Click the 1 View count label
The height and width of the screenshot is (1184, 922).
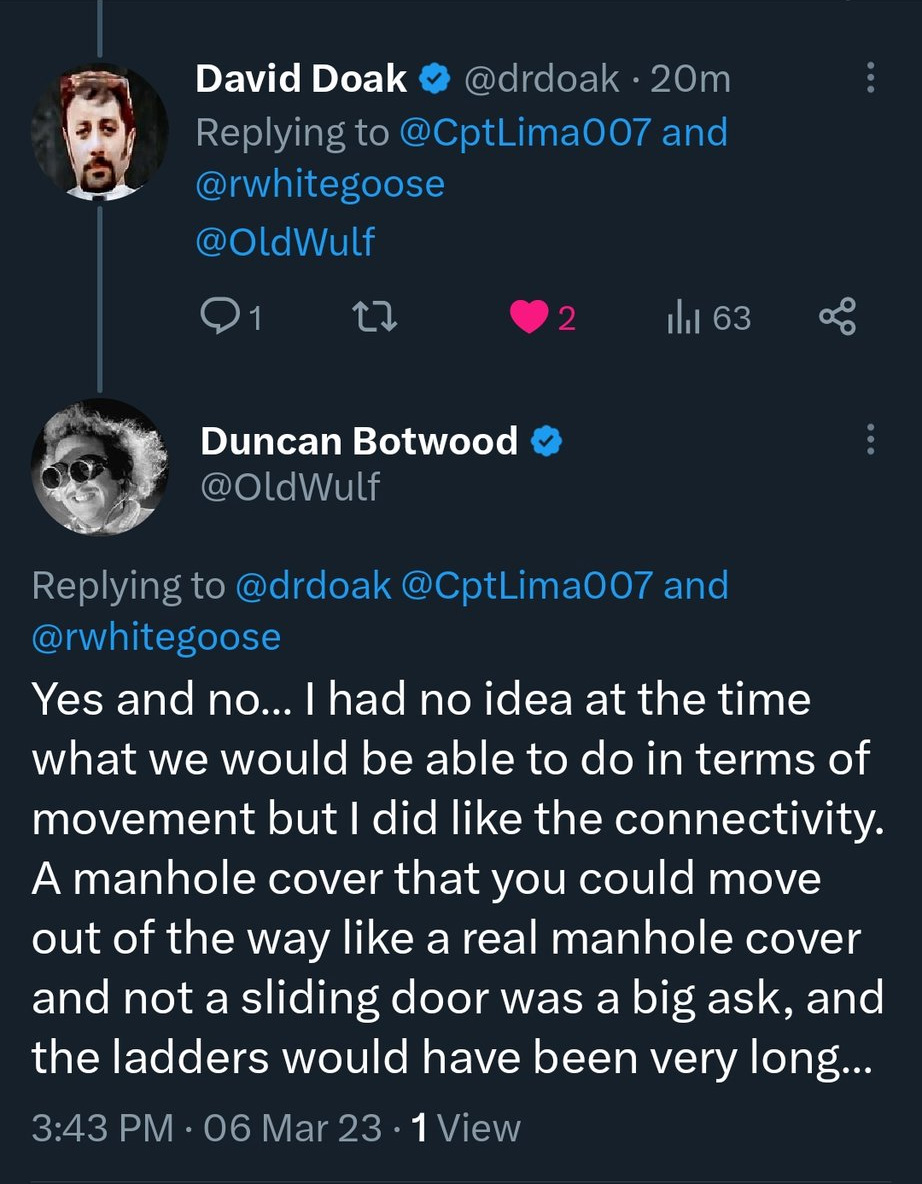tap(465, 1128)
